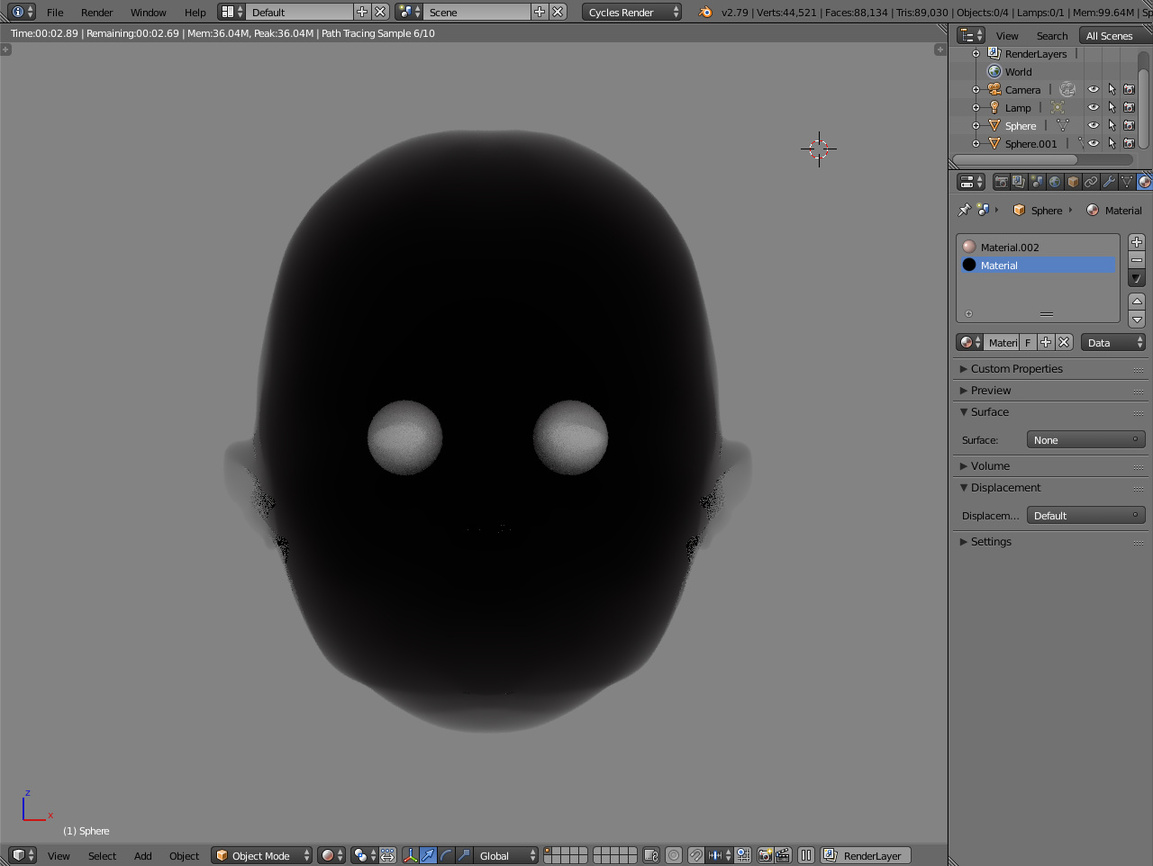Open the Window menu in top bar
Image resolution: width=1153 pixels, height=866 pixels.
[x=148, y=12]
